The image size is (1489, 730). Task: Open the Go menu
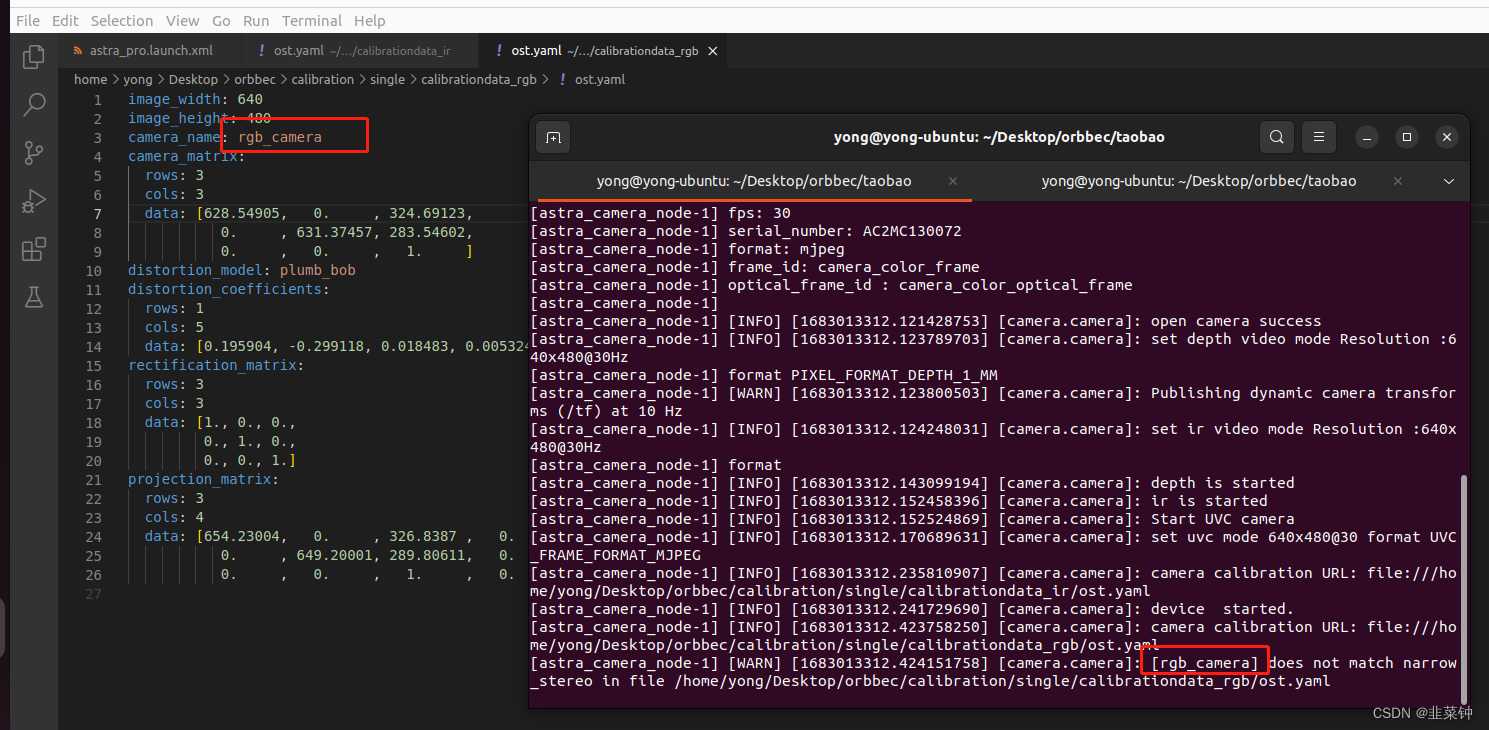(x=221, y=20)
